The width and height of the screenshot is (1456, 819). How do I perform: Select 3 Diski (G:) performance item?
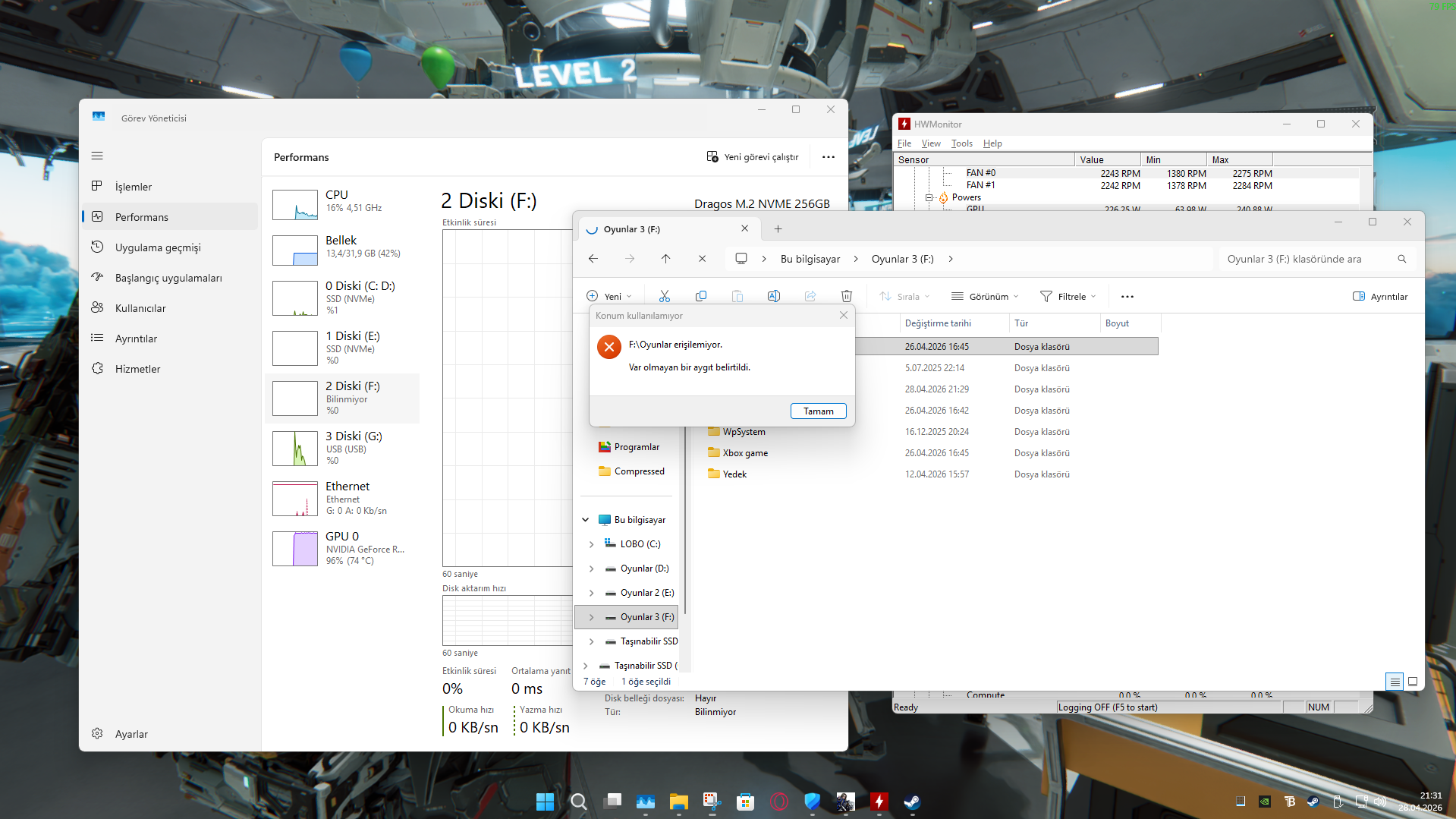pyautogui.click(x=343, y=448)
